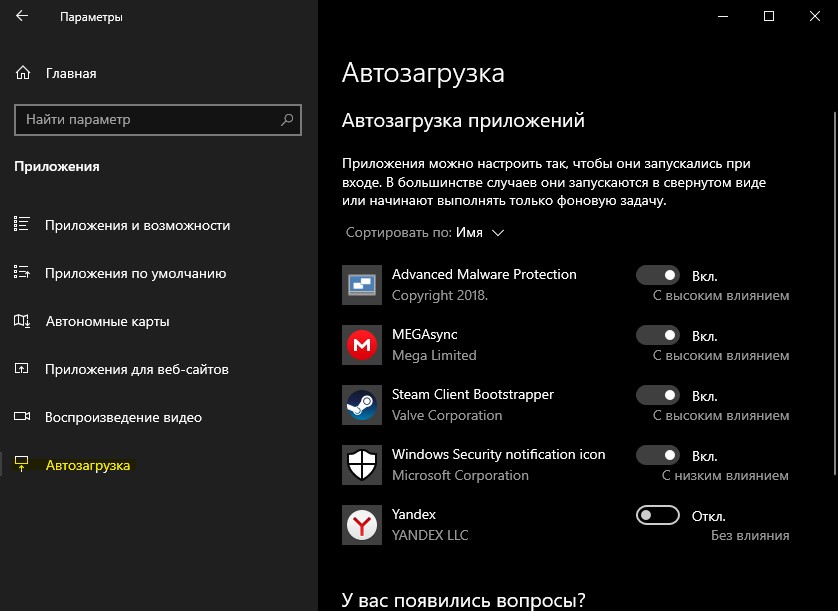Click the Copyright 2018. text

[x=440, y=296]
